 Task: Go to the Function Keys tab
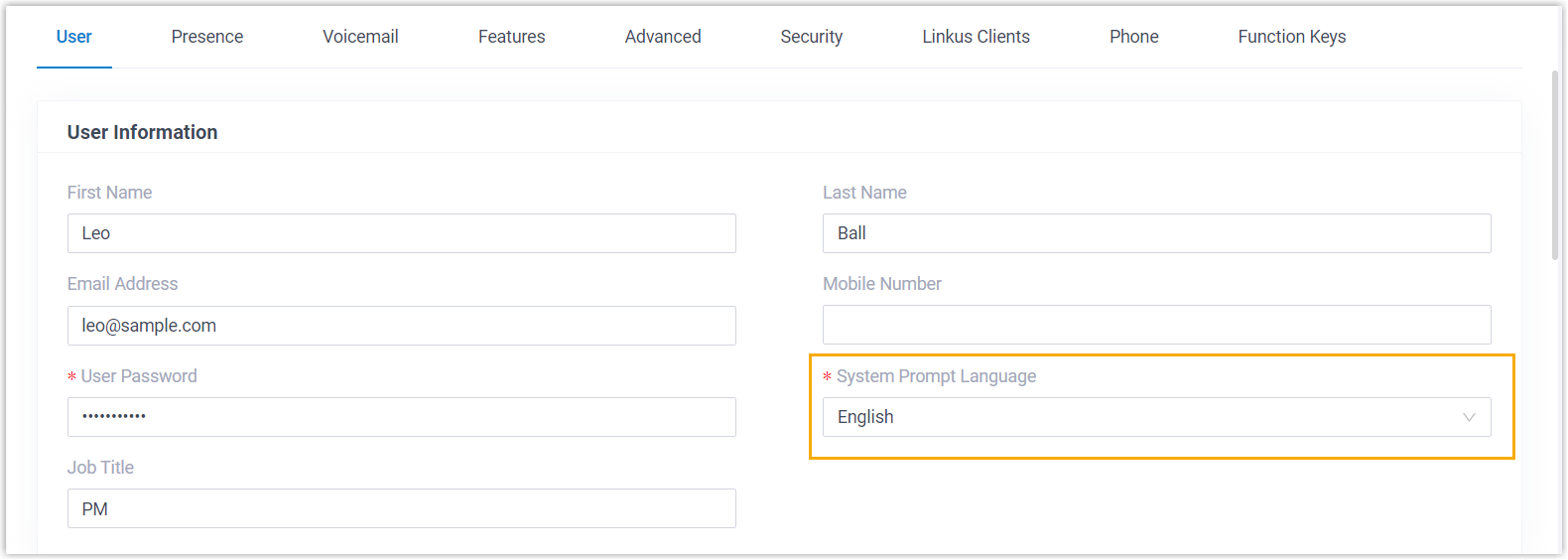pos(1291,37)
